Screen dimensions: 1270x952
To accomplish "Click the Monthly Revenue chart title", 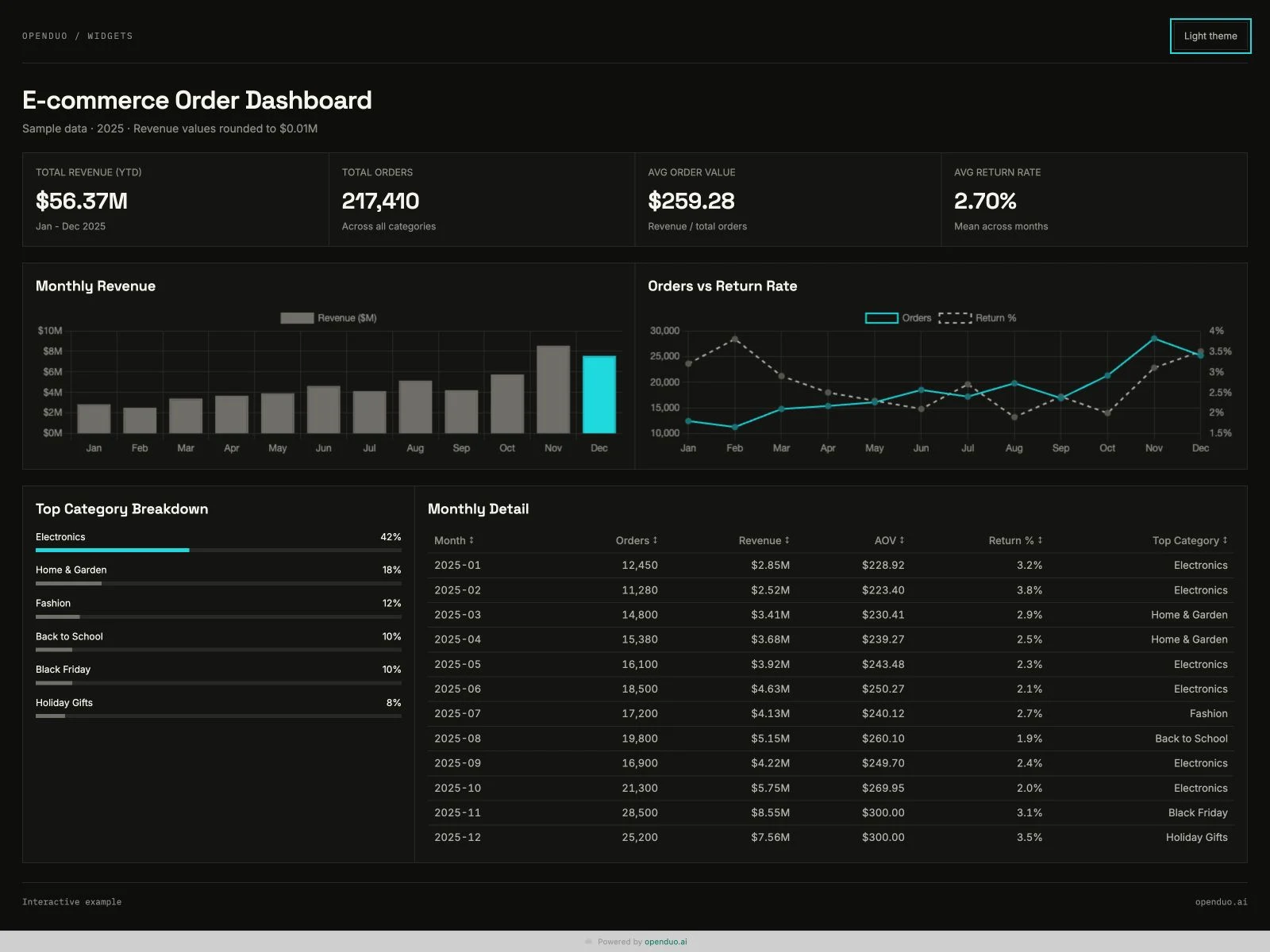I will (96, 286).
